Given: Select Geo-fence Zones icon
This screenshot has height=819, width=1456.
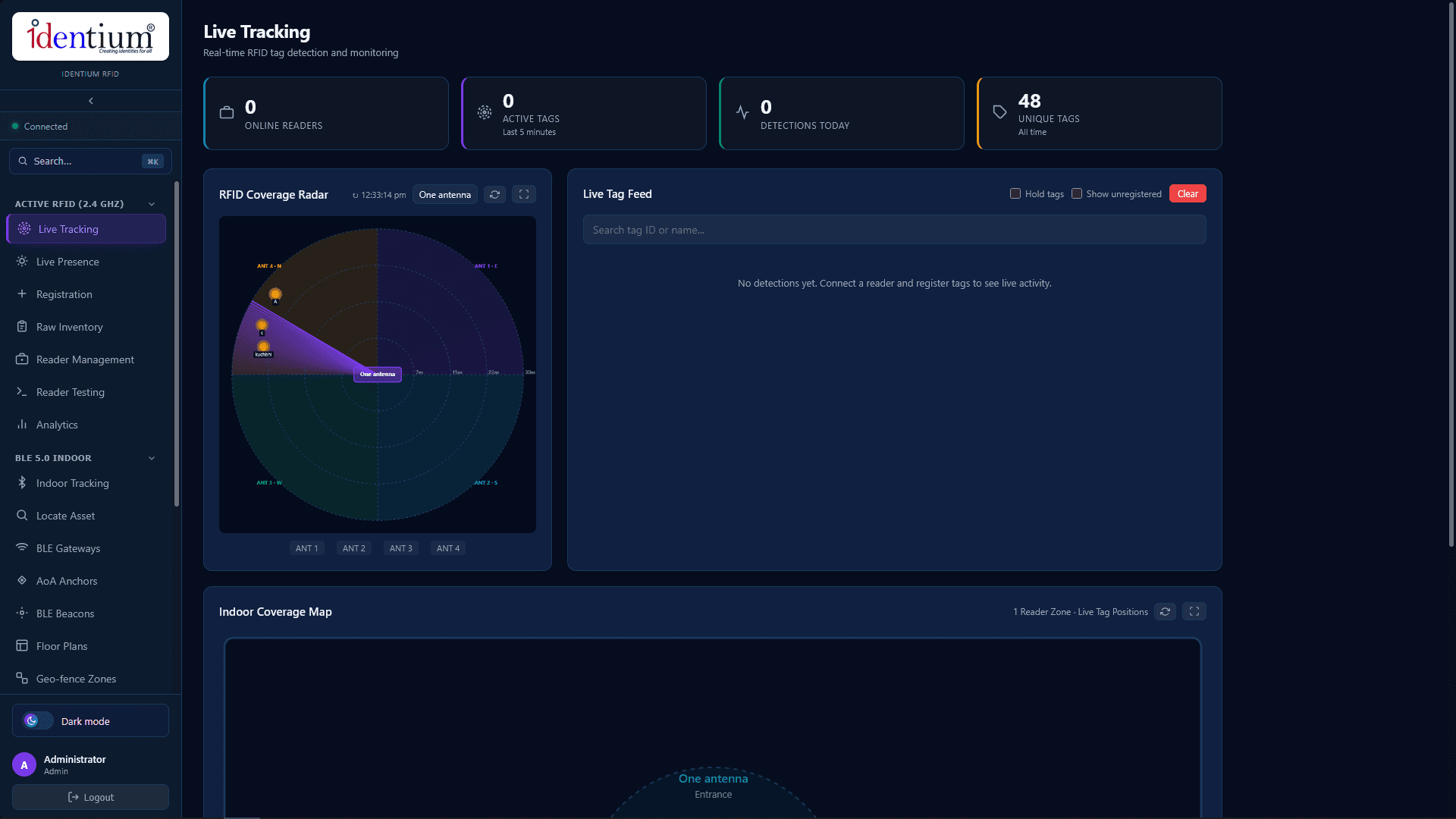Looking at the screenshot, I should tap(22, 679).
